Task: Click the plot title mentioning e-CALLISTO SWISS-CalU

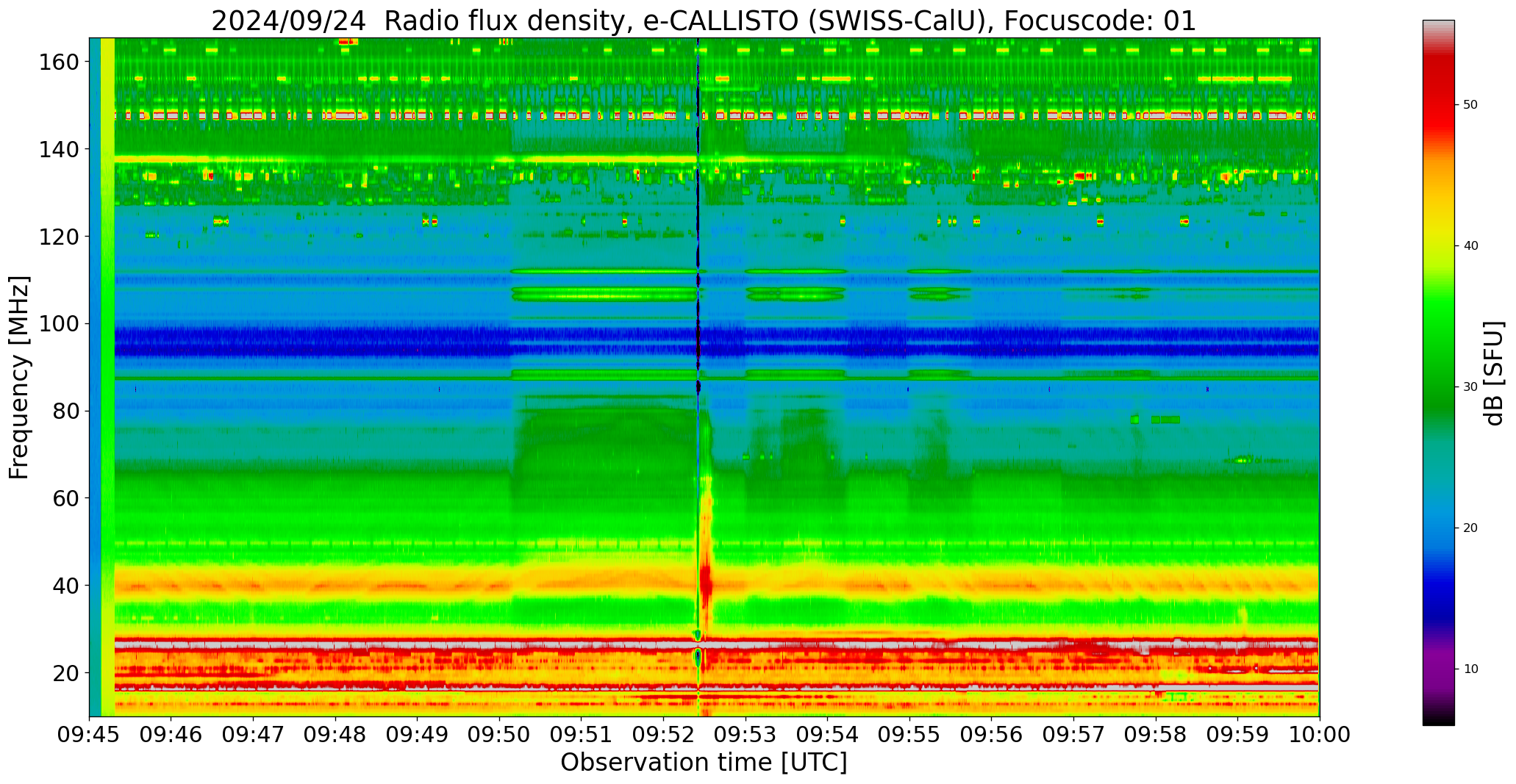Action: [x=704, y=21]
